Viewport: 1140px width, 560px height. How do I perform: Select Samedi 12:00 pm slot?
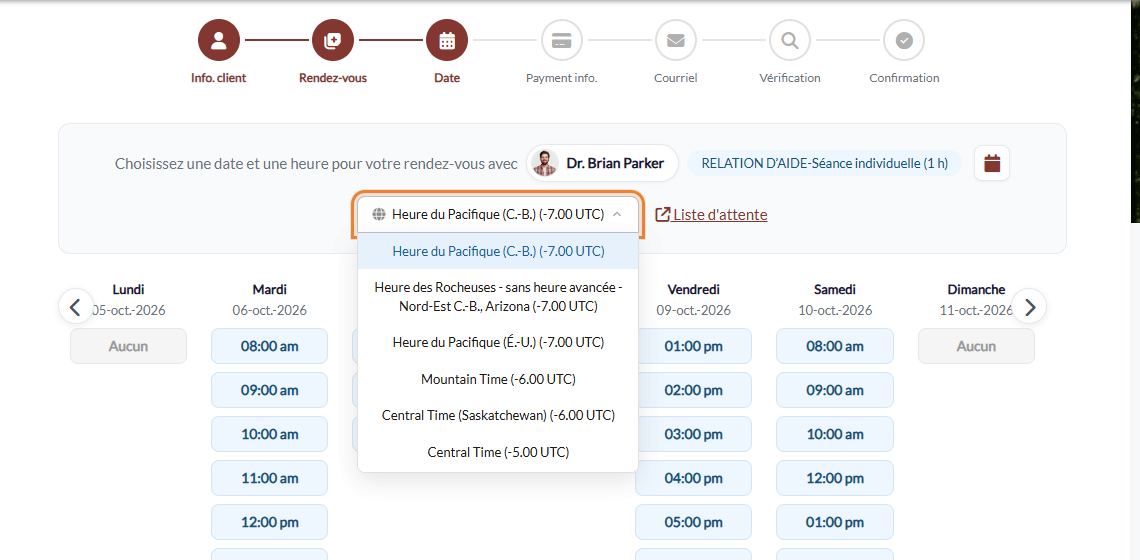pyautogui.click(x=835, y=479)
